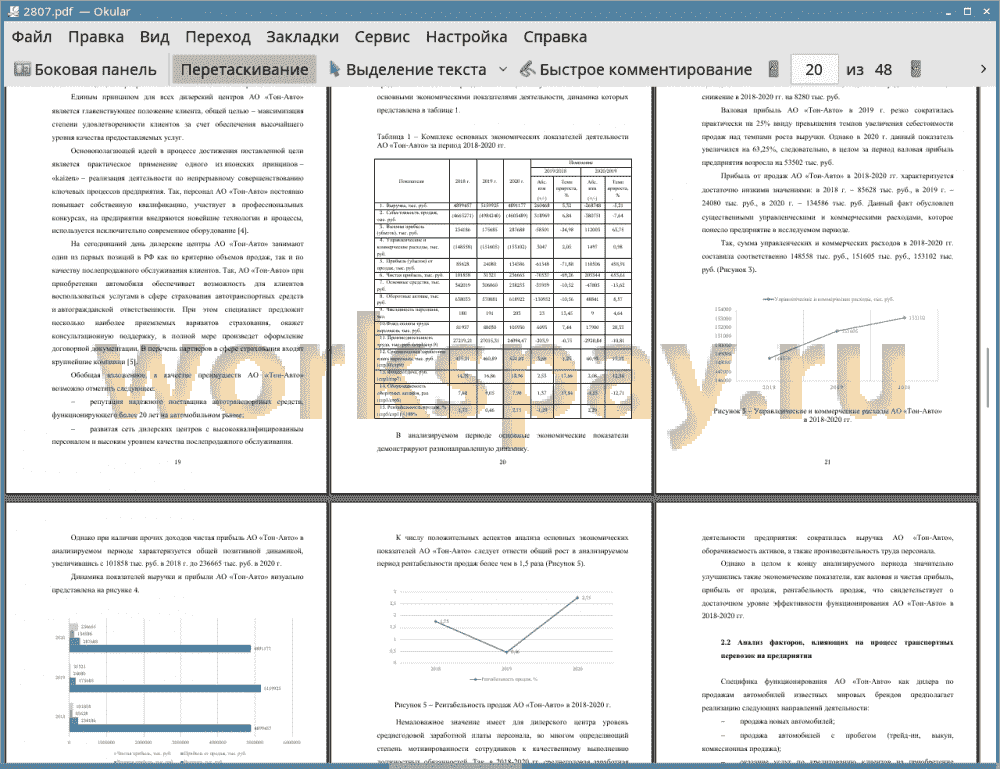This screenshot has height=769, width=1000.
Task: Click the Таблица 1 data table on page 20
Action: coord(503,288)
